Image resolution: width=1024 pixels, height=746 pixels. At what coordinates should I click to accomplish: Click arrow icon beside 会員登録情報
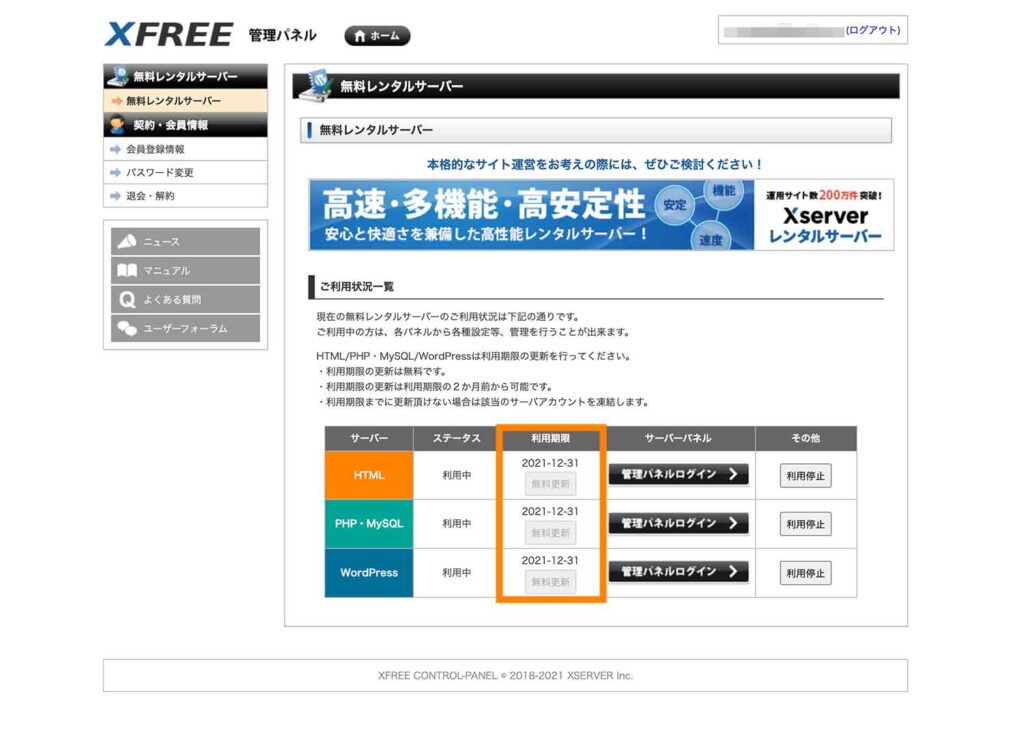116,149
